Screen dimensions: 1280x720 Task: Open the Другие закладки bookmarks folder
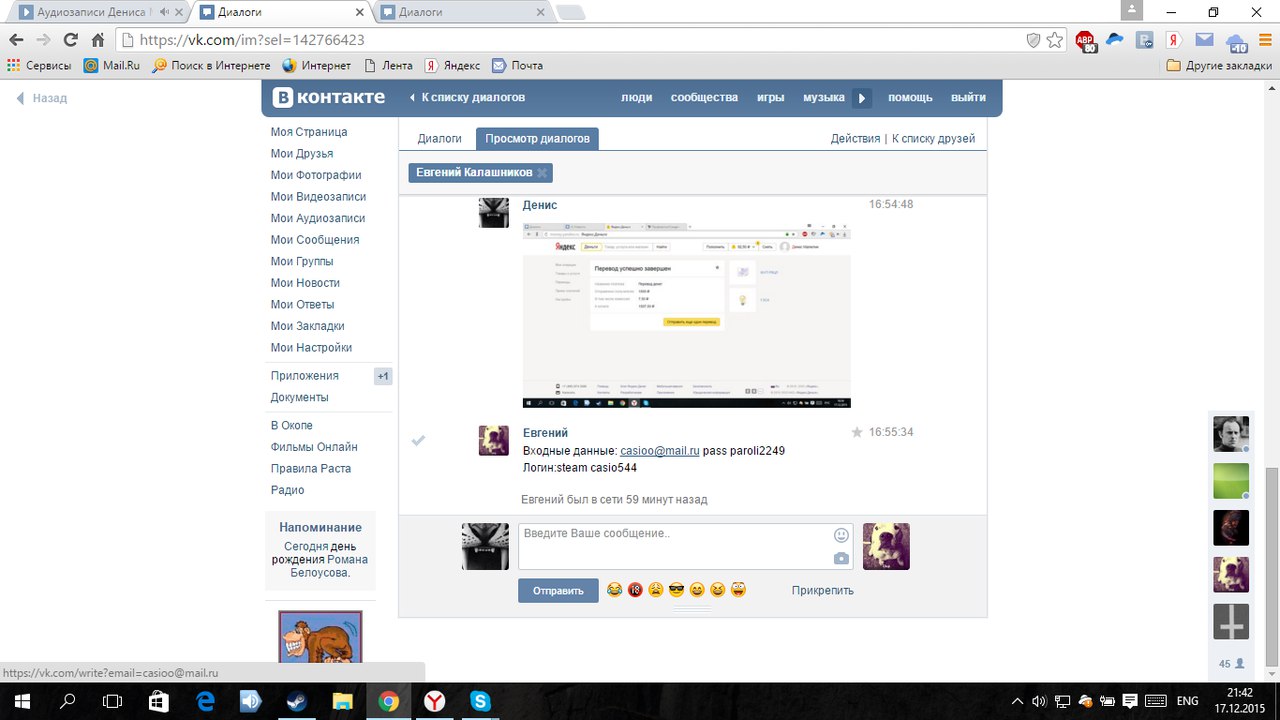click(x=1220, y=65)
